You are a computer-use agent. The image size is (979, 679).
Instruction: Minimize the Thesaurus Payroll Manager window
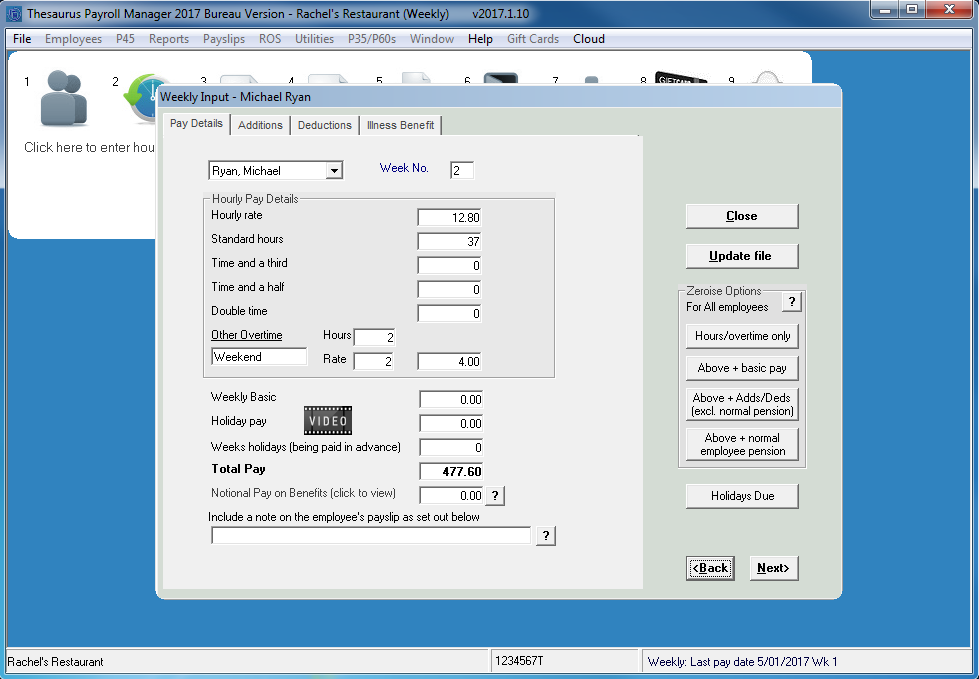click(884, 9)
